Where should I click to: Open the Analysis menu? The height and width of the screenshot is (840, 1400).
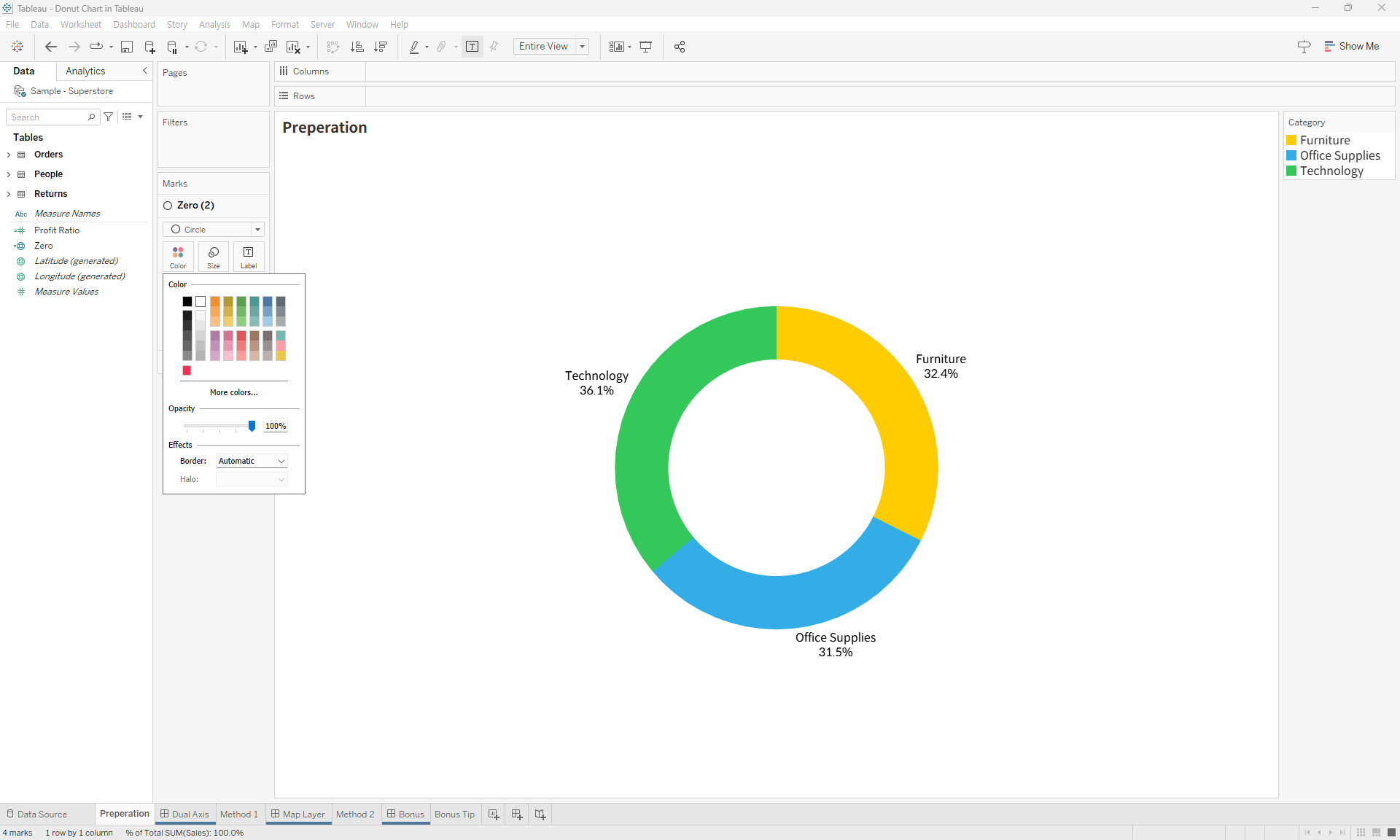(x=214, y=24)
